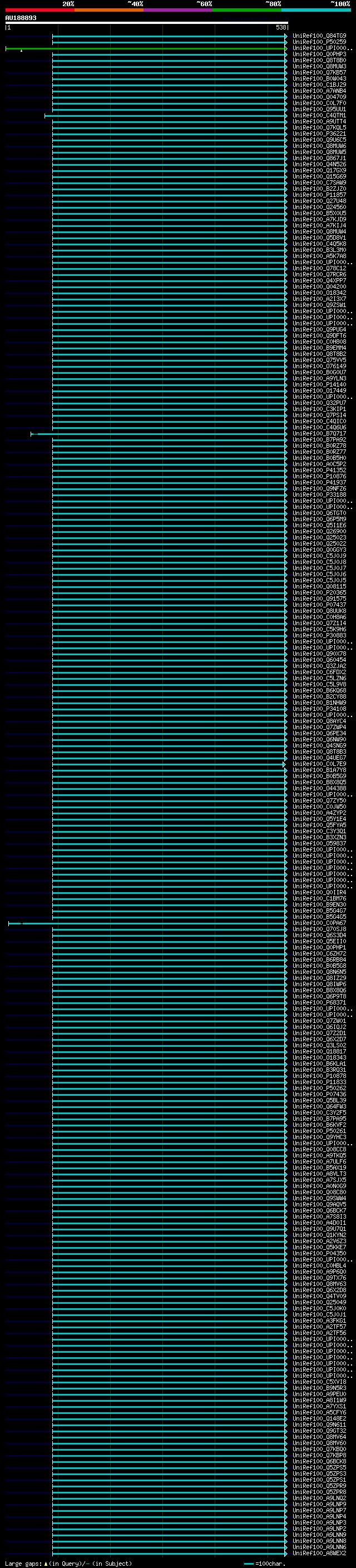
Task: Open hit UniRef100_Q0PHP3
Action: point(319,54)
